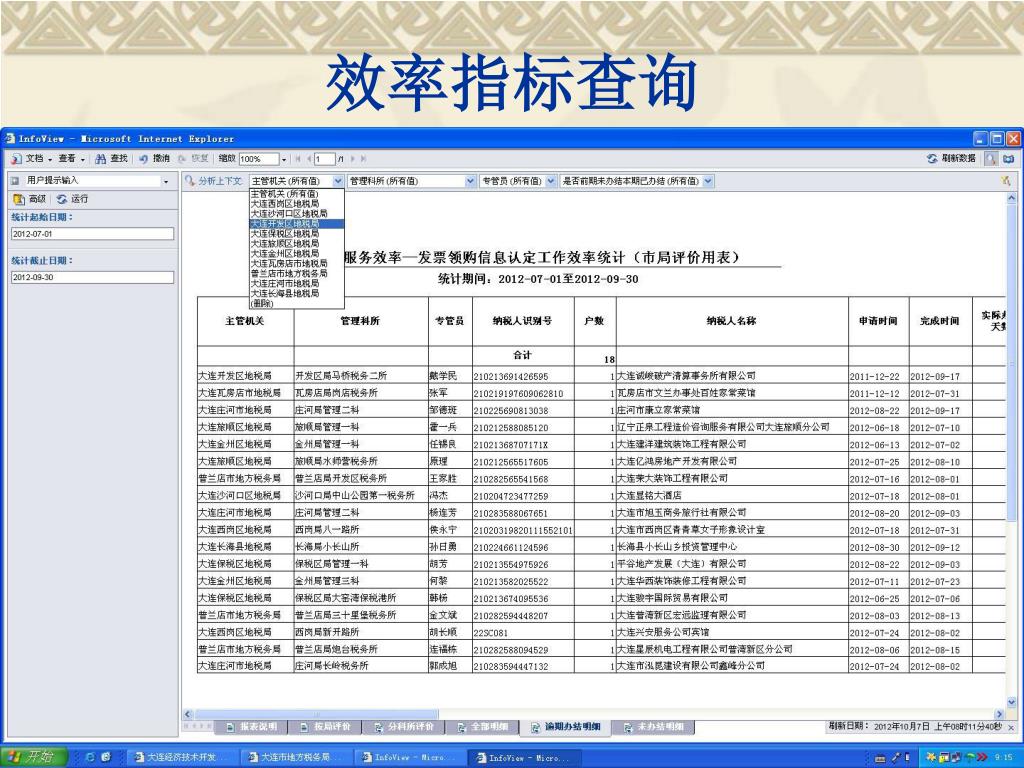Switch to the 按局评价 report tab
The height and width of the screenshot is (768, 1024).
(325, 727)
